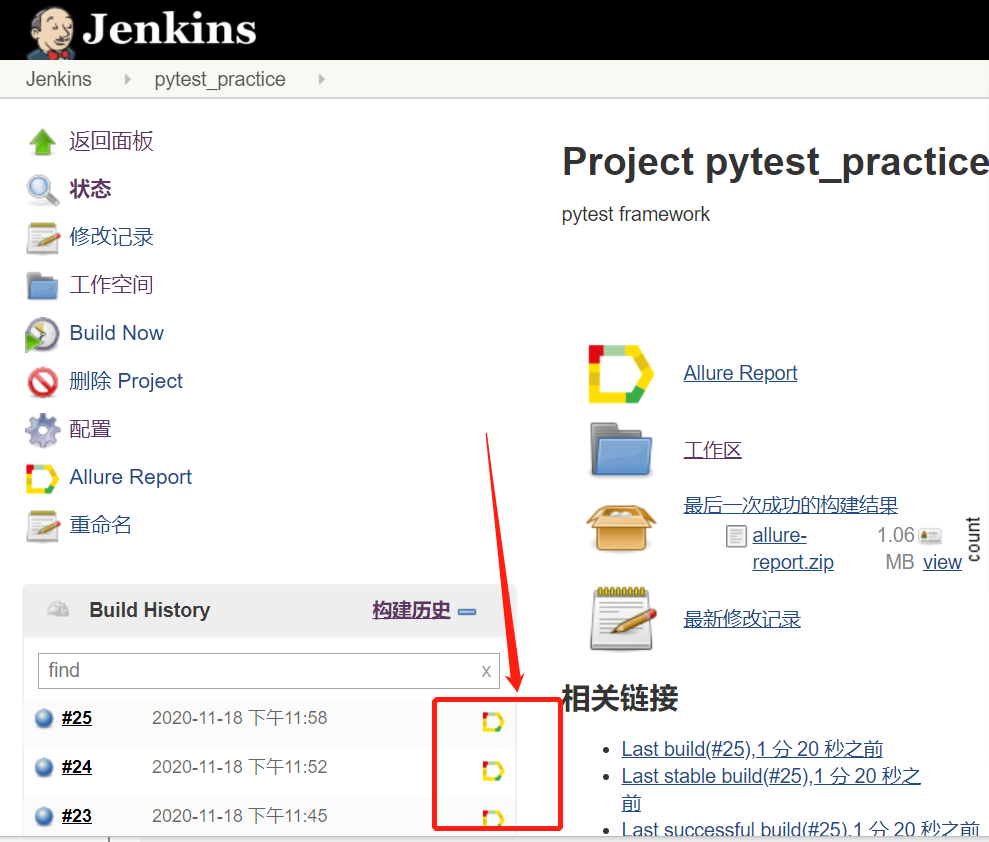
Task: Open the Jenkins breadcrumb
Action: (59, 79)
